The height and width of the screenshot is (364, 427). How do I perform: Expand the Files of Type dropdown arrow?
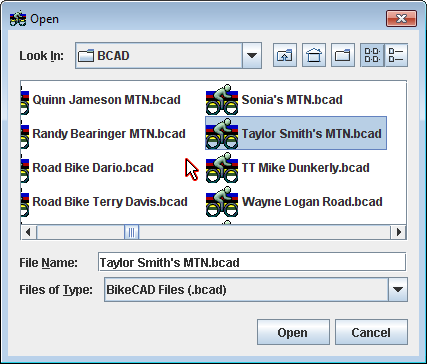click(x=398, y=289)
